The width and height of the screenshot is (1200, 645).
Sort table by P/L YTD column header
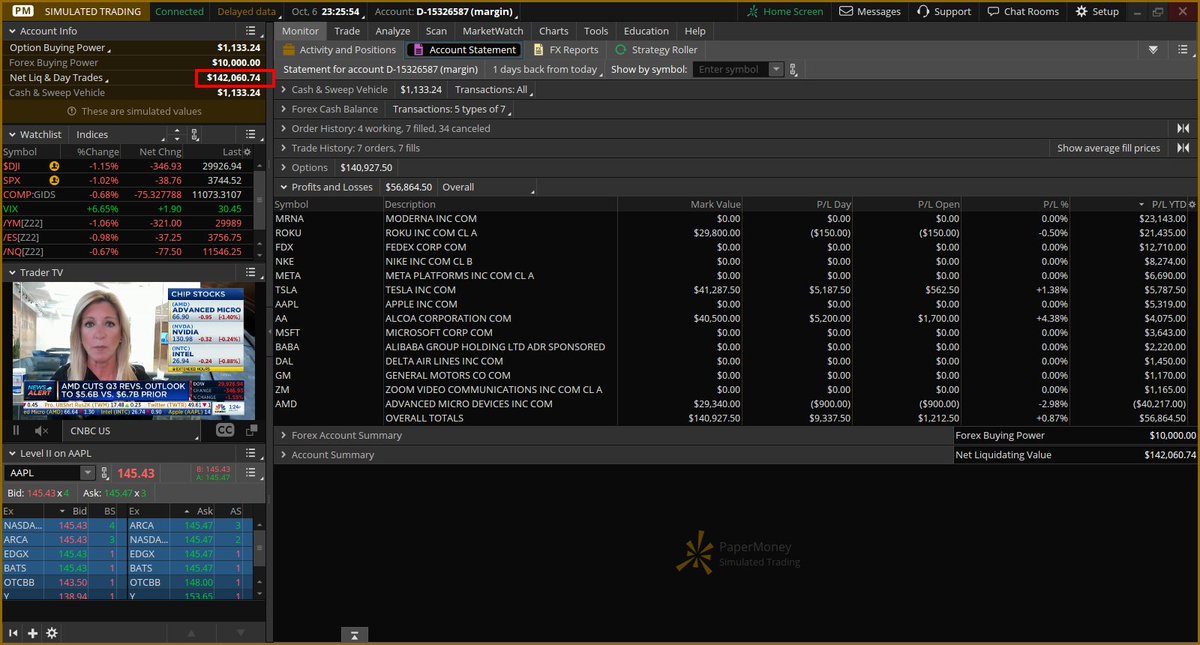tap(1168, 204)
